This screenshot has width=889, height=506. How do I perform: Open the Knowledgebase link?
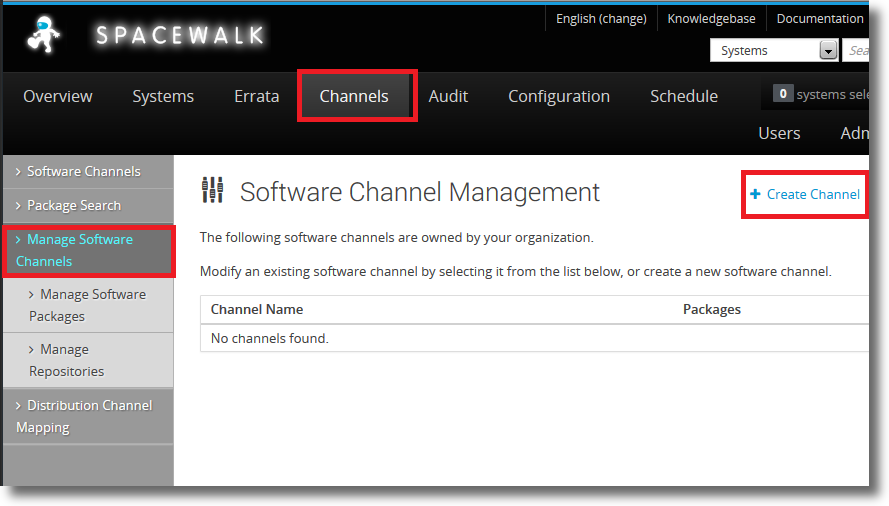[711, 19]
